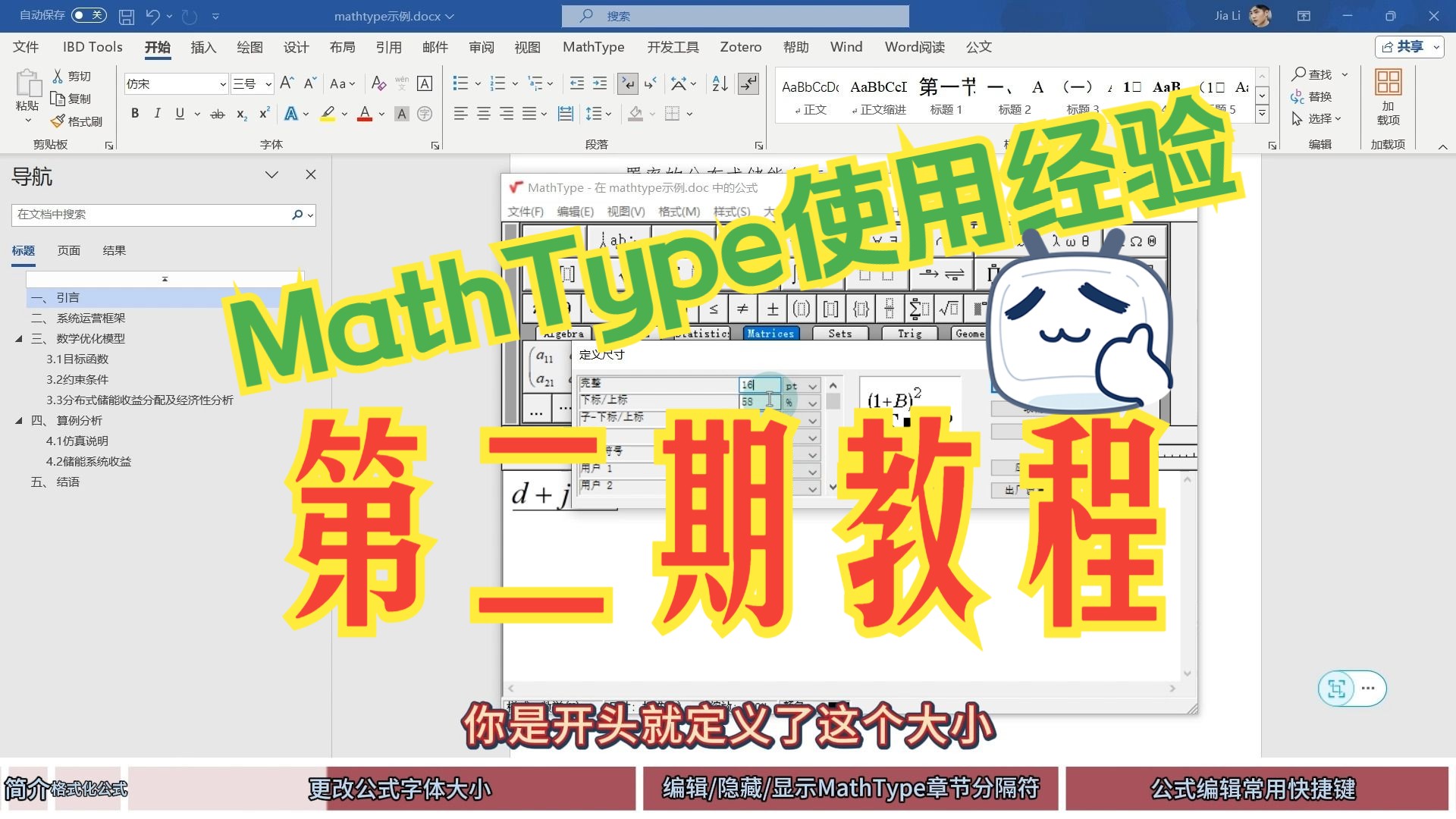Switch to 结果 tab in navigation pane
1456x819 pixels.
115,251
